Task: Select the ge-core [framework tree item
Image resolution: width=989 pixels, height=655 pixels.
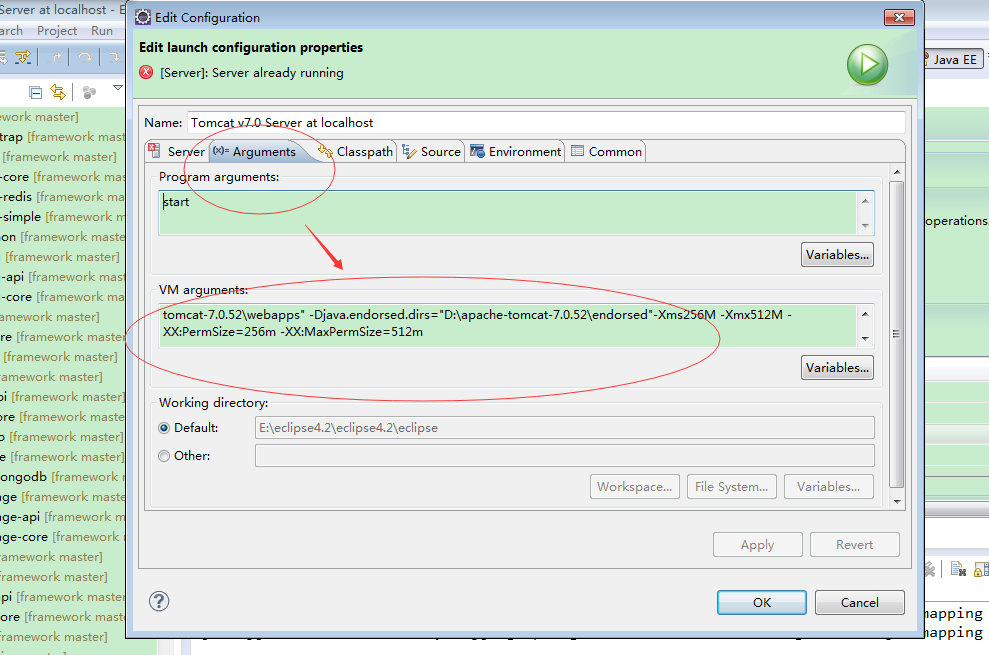Action: tap(62, 537)
